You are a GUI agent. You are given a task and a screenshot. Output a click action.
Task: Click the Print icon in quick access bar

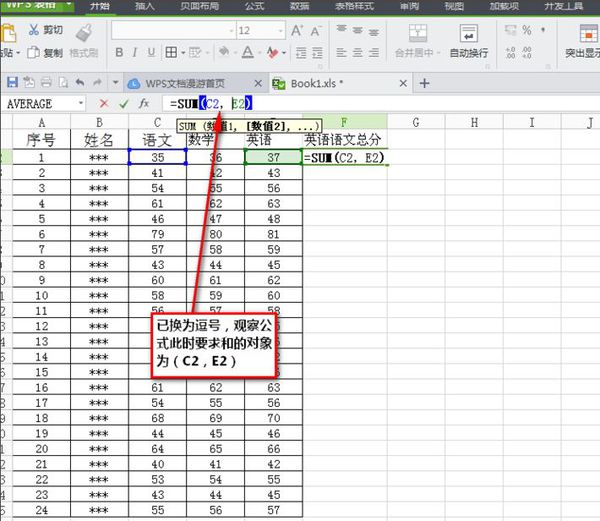[46, 82]
